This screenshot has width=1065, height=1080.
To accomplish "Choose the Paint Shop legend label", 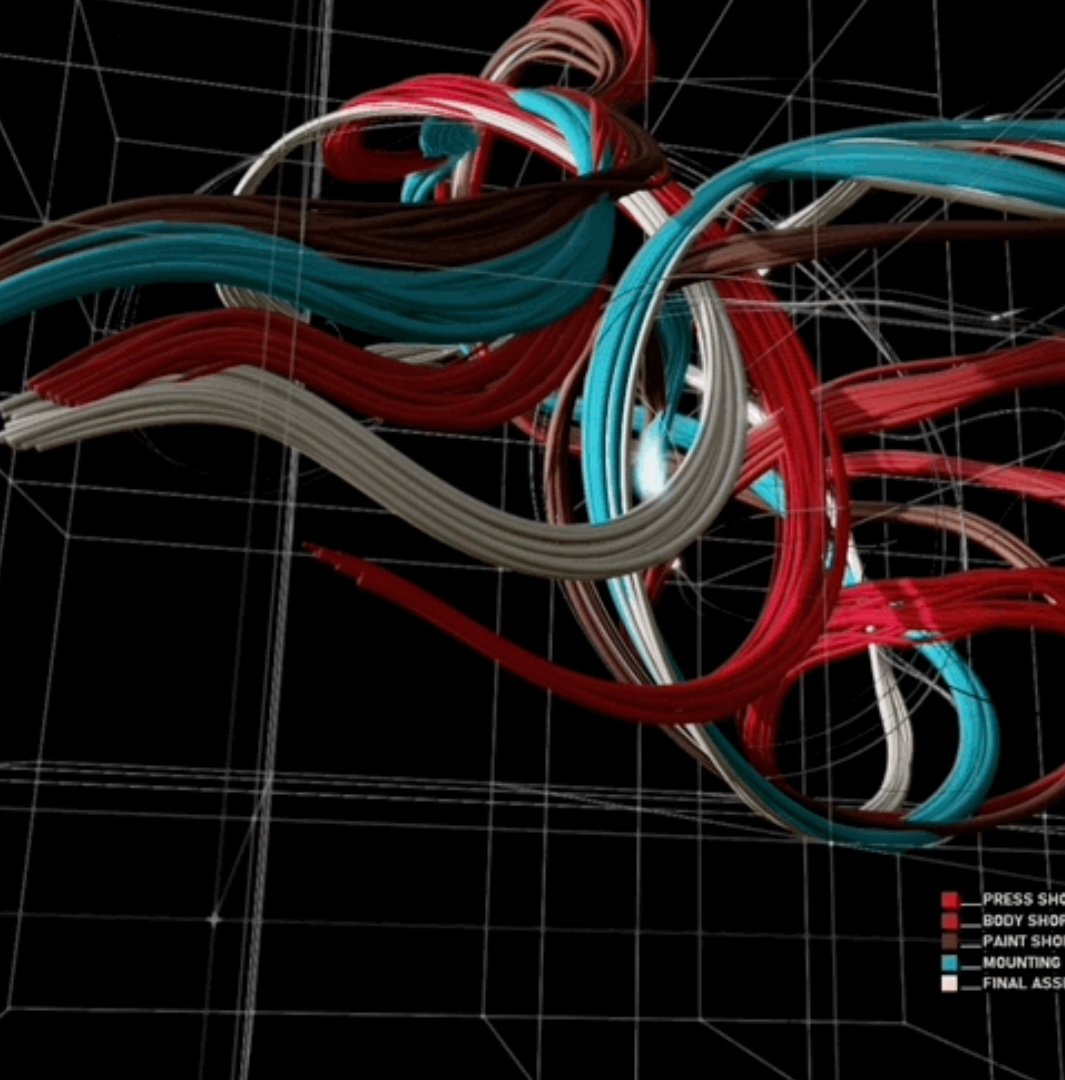I will [1022, 941].
